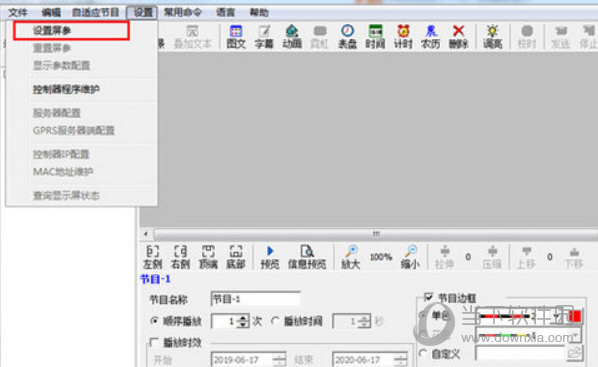Open the 语言 menu

226,13
